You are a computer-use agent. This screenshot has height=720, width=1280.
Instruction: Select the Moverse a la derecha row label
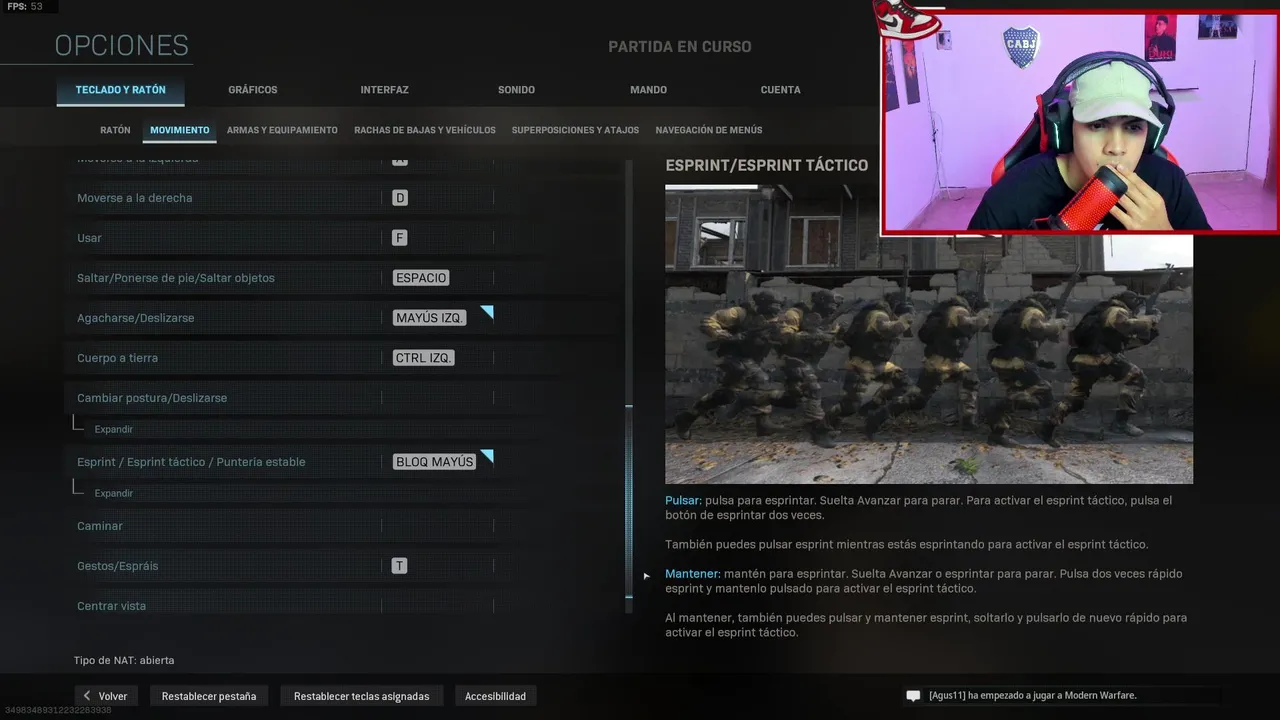point(135,198)
